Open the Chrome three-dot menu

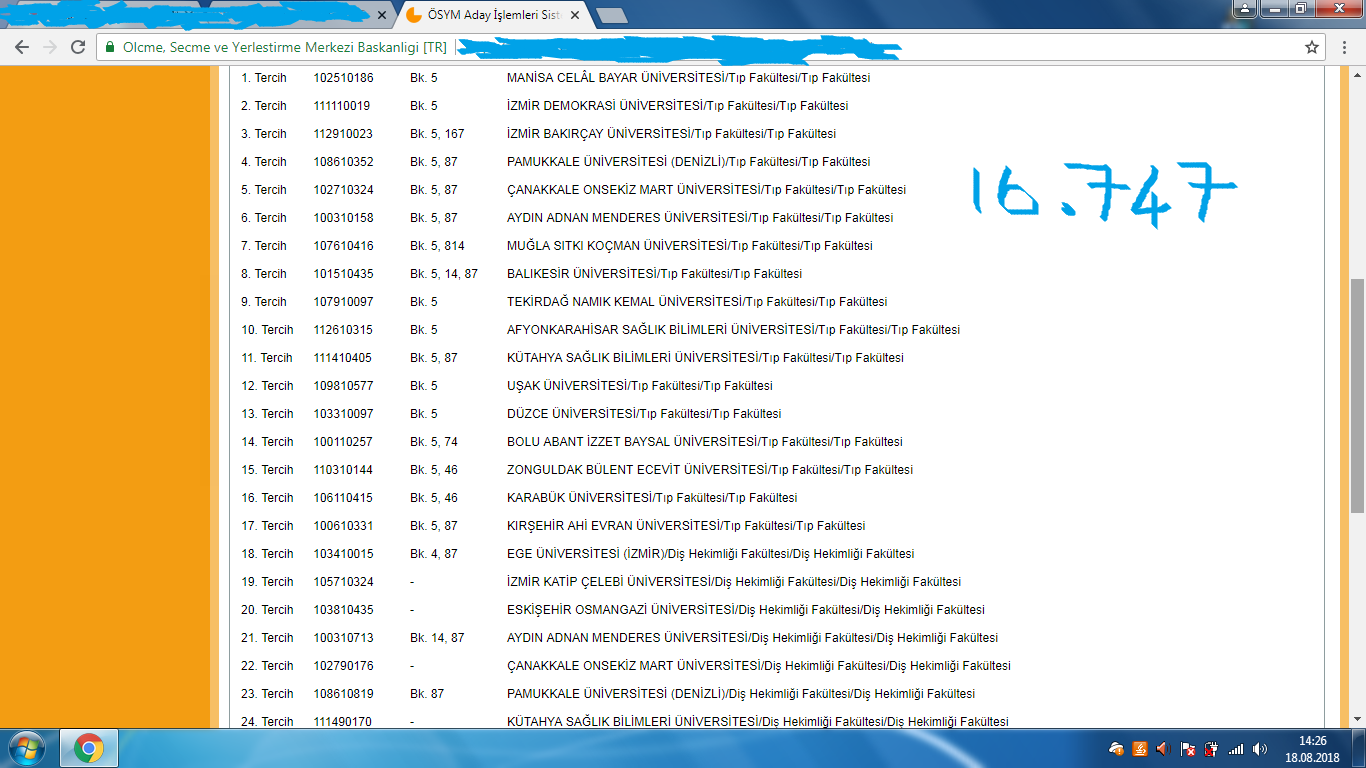(x=1345, y=47)
